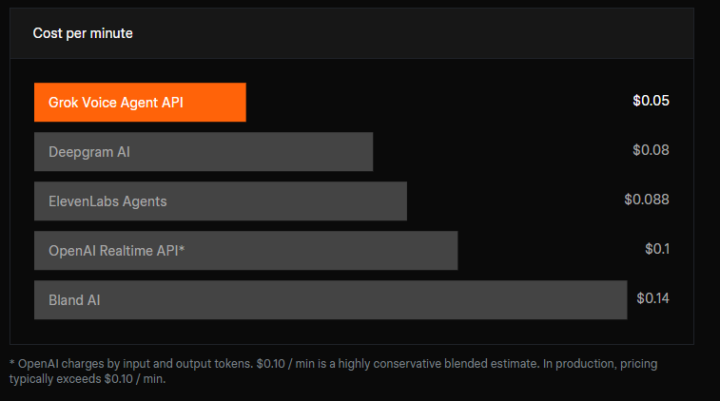The image size is (720, 401).
Task: Select the $0.088 price value
Action: point(647,199)
